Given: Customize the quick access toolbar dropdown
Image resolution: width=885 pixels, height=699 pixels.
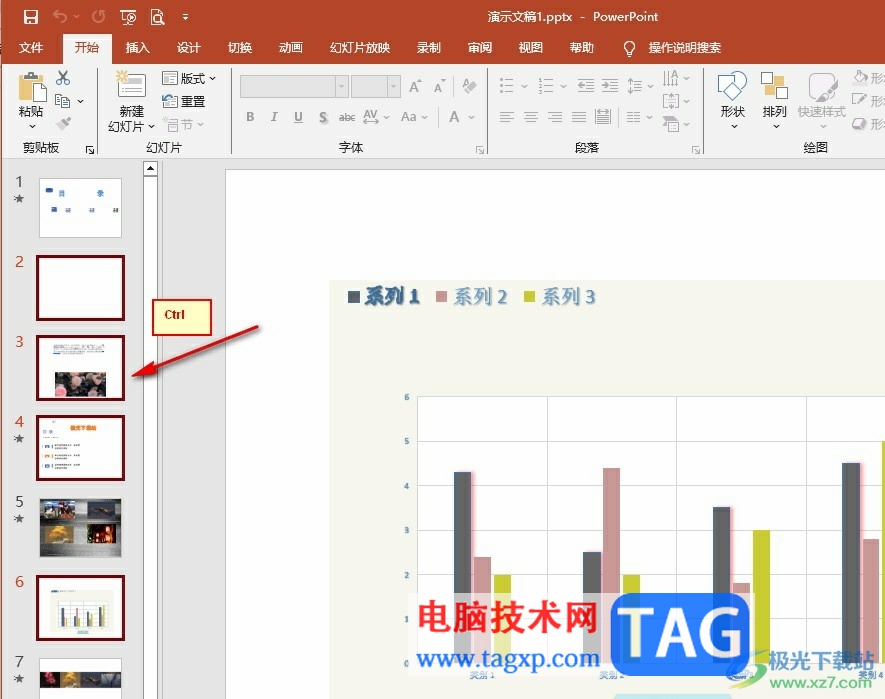Looking at the screenshot, I should pos(185,18).
